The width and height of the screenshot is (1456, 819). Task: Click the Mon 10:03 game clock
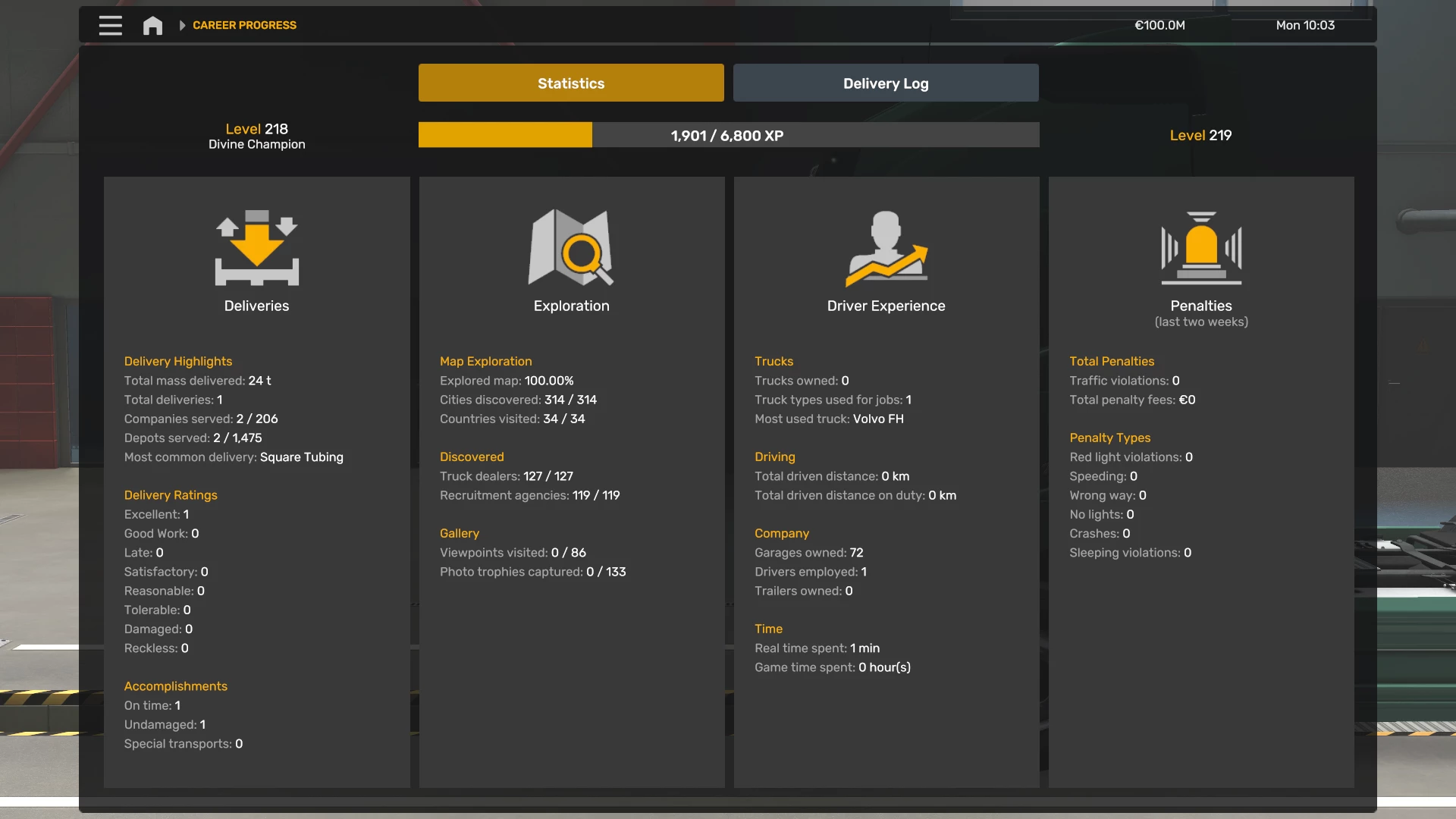pyautogui.click(x=1304, y=25)
